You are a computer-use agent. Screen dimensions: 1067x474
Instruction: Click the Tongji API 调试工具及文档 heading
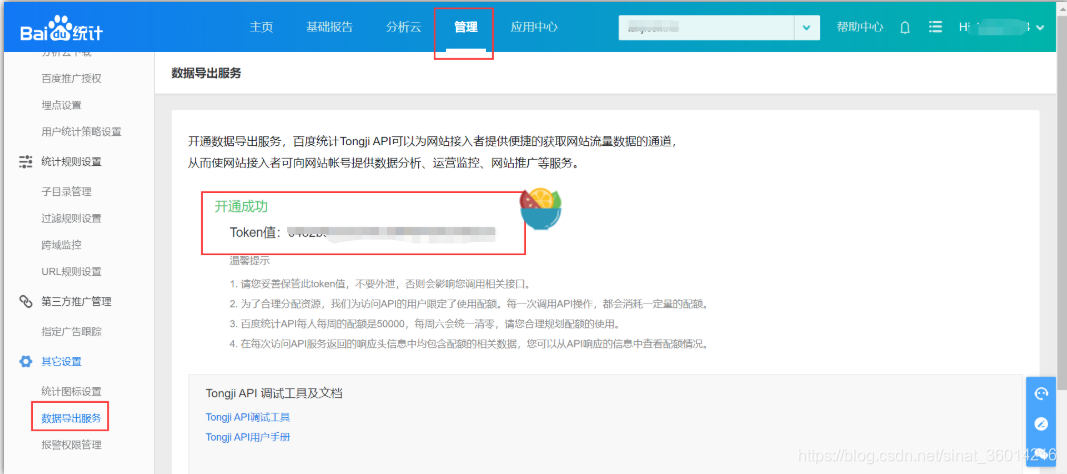(x=274, y=392)
